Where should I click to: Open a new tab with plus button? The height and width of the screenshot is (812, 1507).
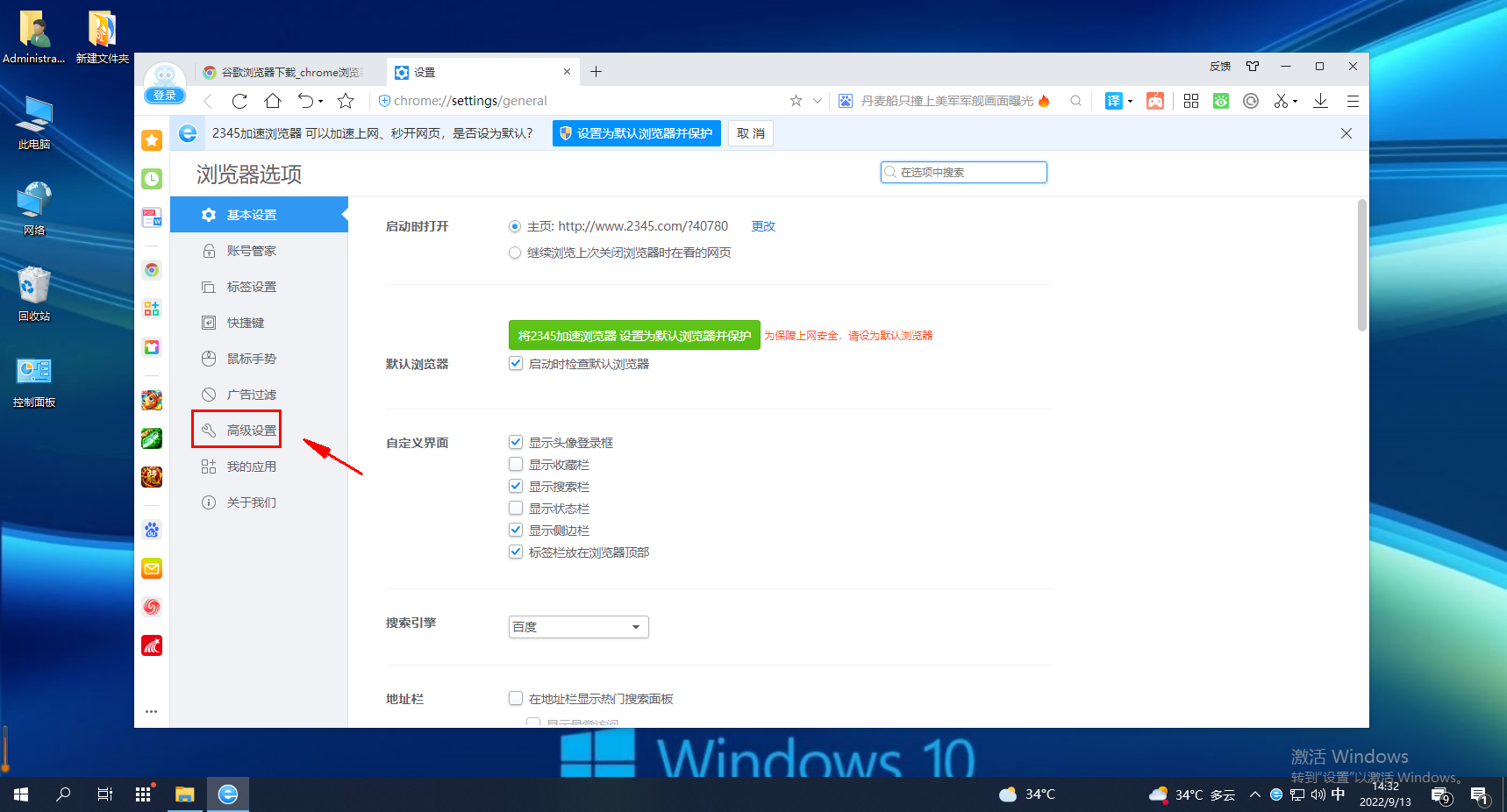[x=596, y=72]
